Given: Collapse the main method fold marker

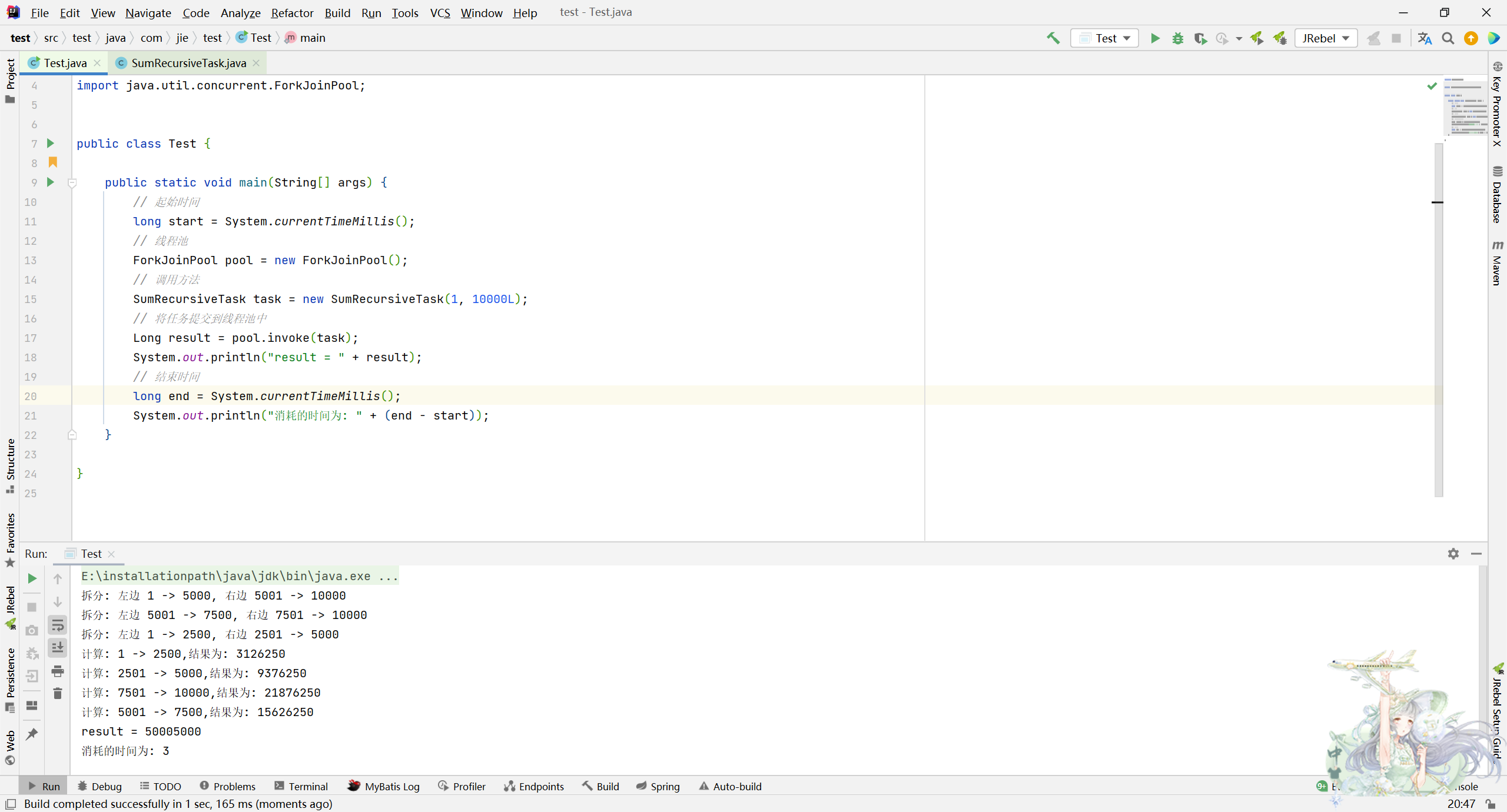Looking at the screenshot, I should (72, 183).
